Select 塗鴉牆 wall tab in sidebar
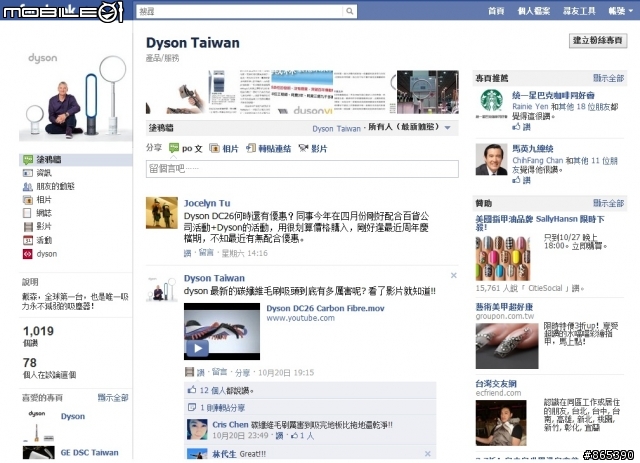This screenshot has width=640, height=463. click(x=76, y=160)
